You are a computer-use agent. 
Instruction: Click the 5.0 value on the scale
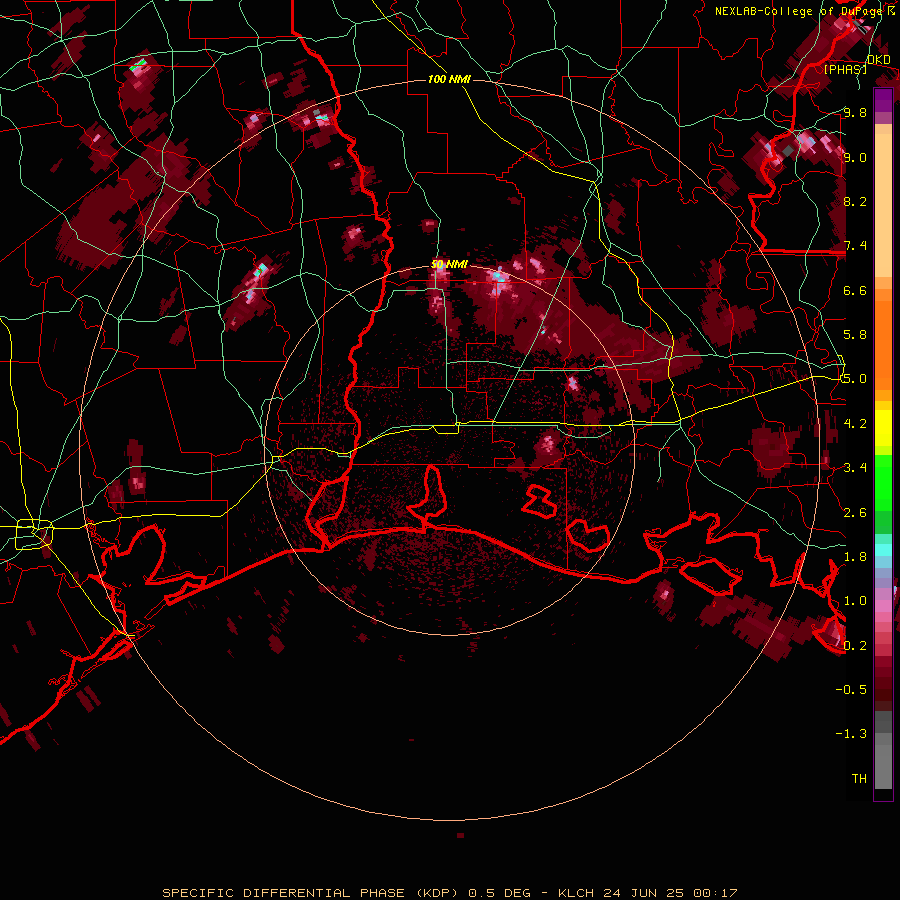[x=855, y=379]
